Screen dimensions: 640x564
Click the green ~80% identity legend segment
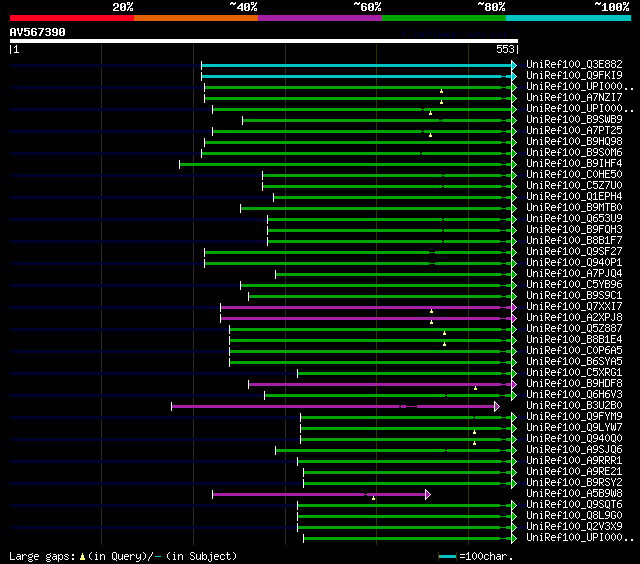click(444, 18)
